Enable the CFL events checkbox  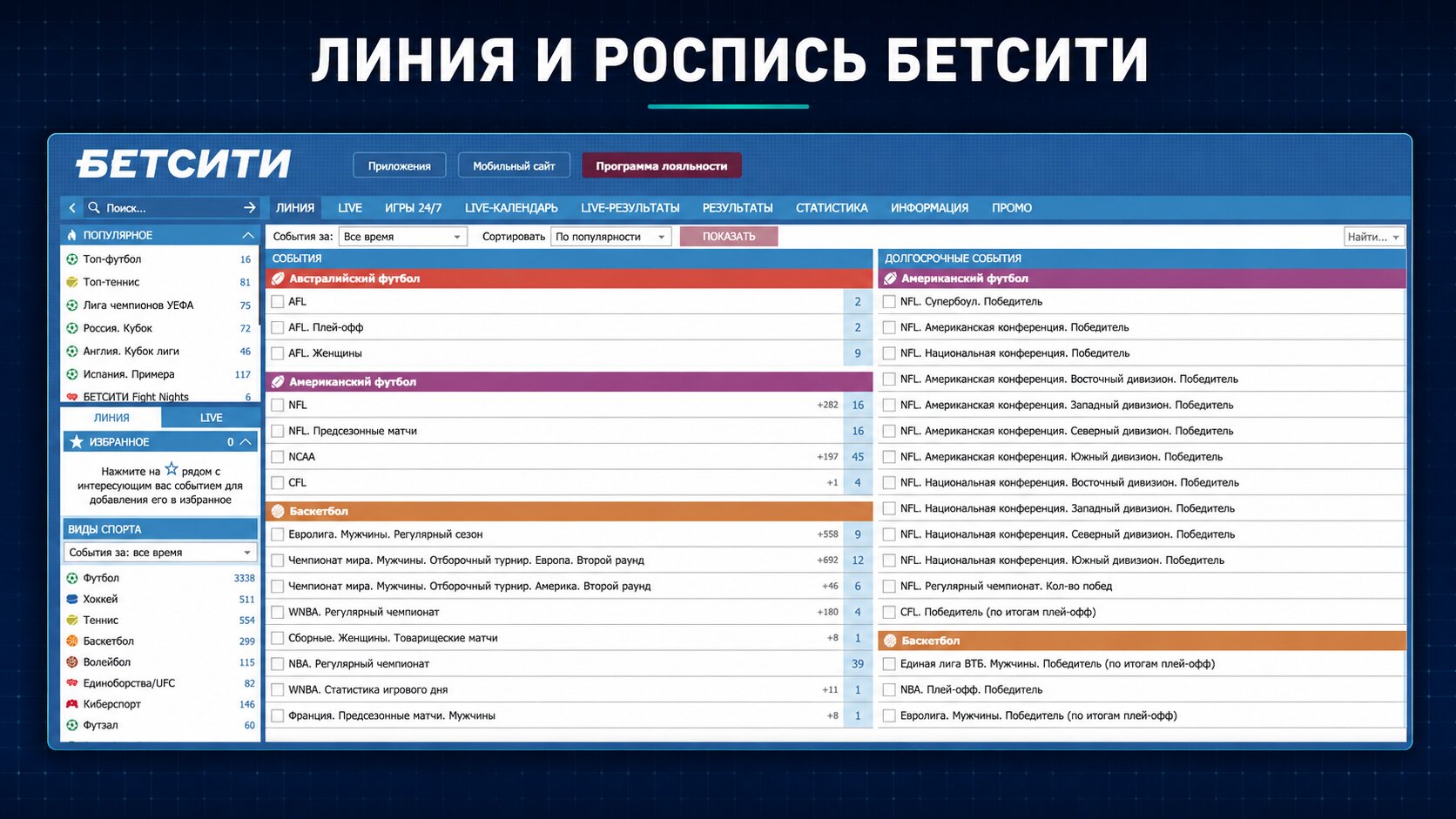coord(278,483)
